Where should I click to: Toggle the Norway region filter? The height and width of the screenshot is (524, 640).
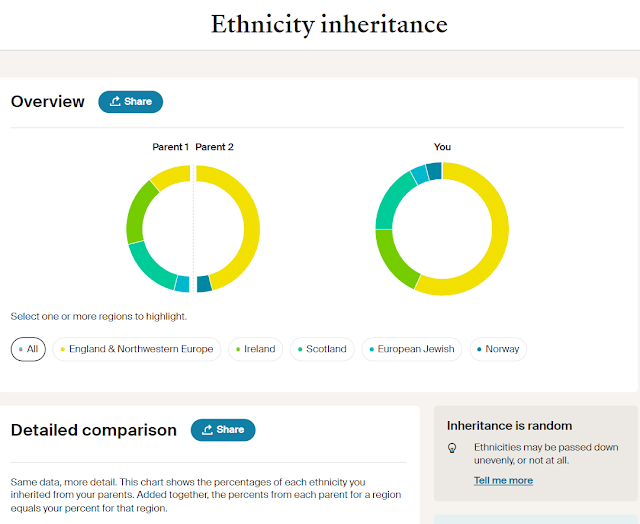click(x=497, y=349)
